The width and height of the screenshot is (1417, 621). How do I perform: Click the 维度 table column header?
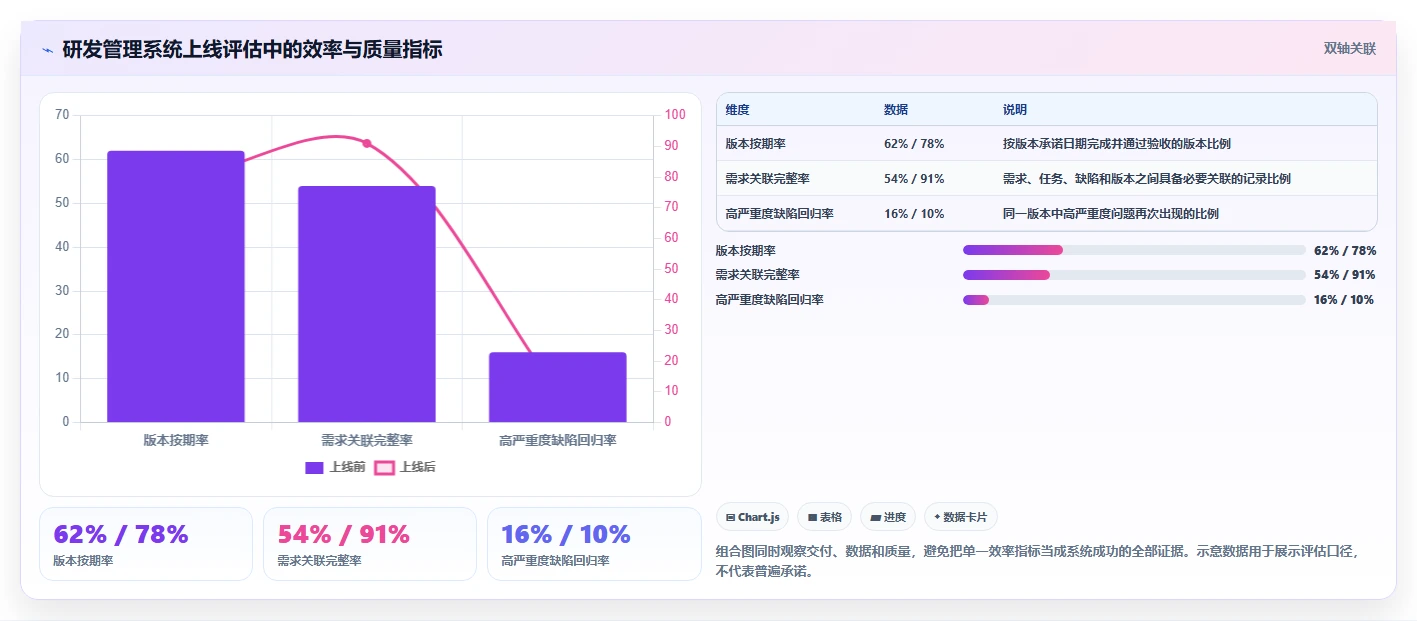pos(738,110)
